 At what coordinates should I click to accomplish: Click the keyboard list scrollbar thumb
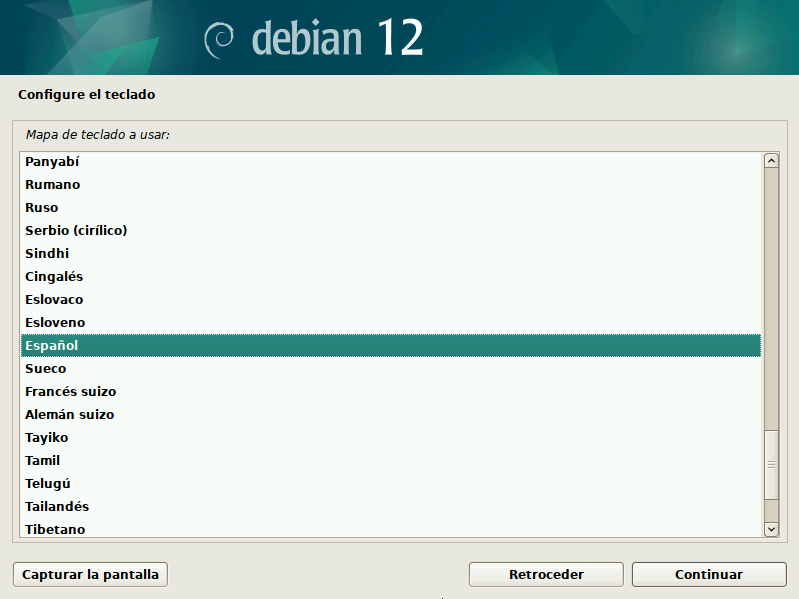point(770,465)
